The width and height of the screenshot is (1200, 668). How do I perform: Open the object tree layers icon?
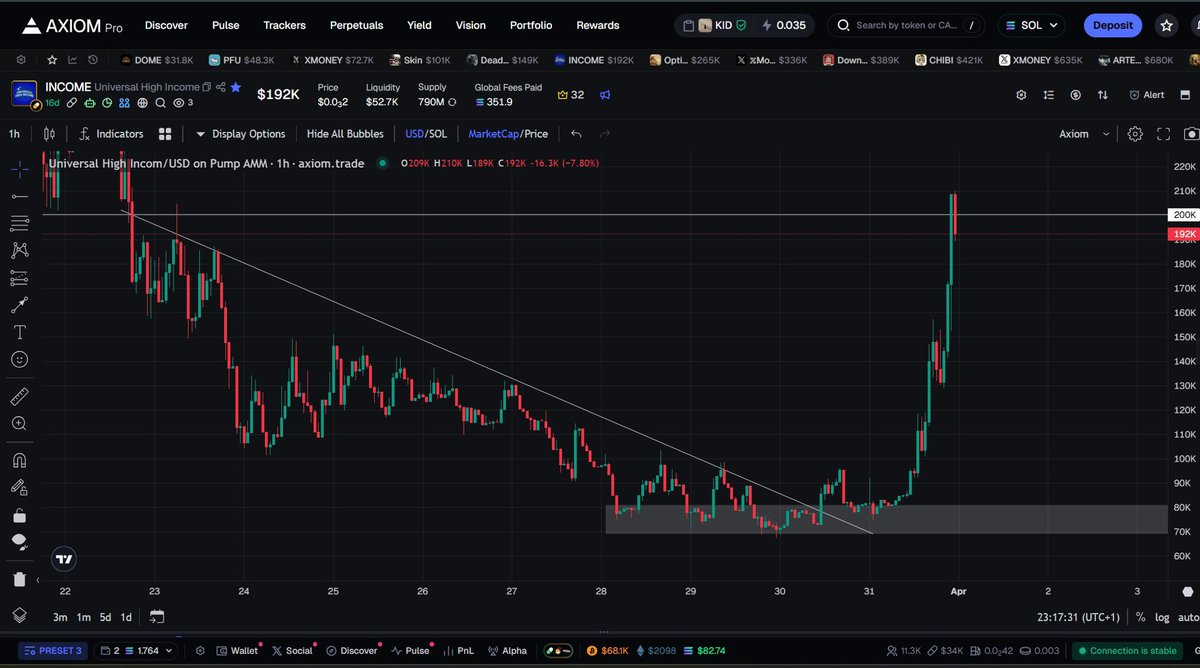click(x=19, y=615)
